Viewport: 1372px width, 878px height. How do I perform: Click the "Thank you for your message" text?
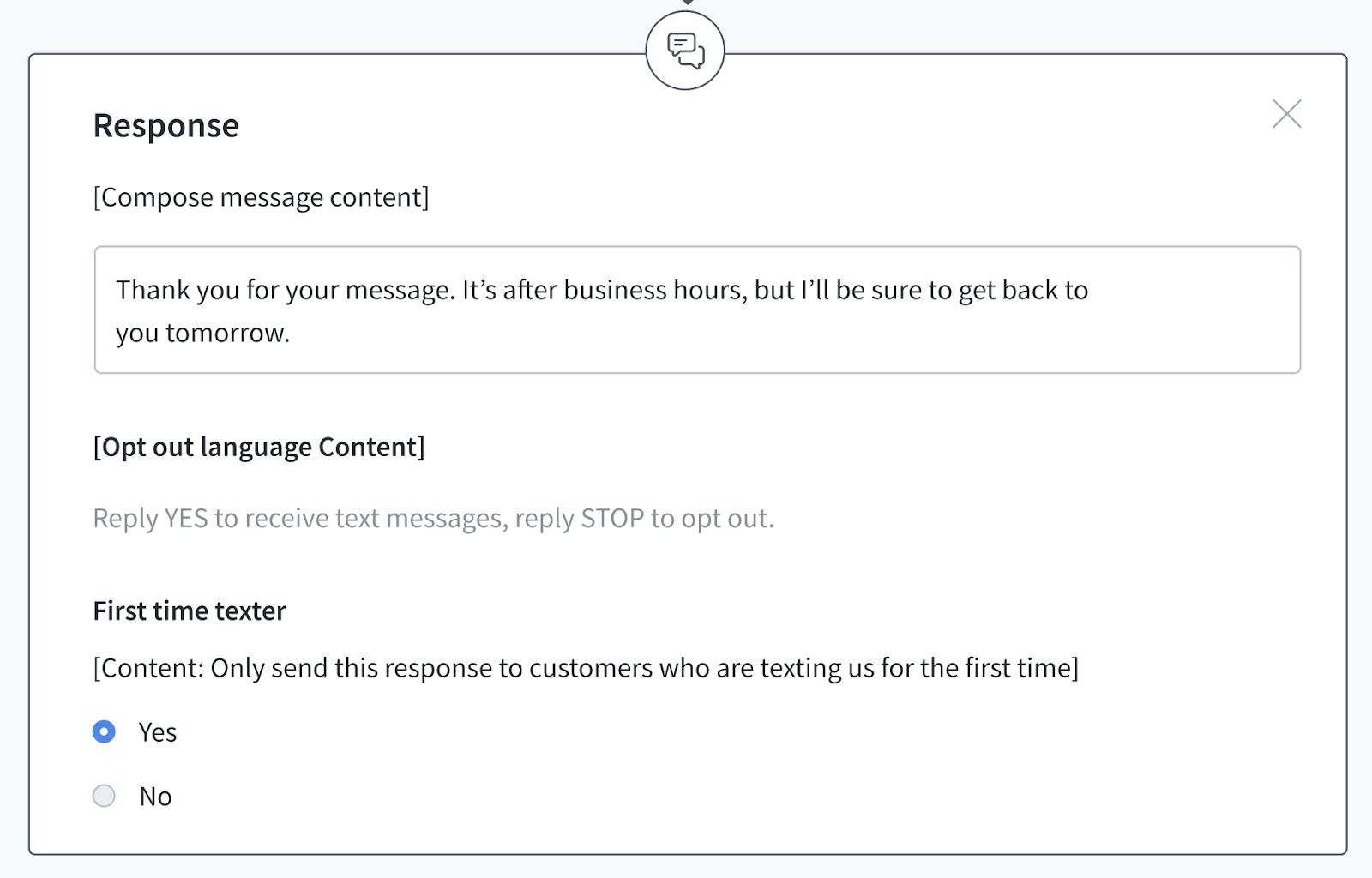coord(285,290)
